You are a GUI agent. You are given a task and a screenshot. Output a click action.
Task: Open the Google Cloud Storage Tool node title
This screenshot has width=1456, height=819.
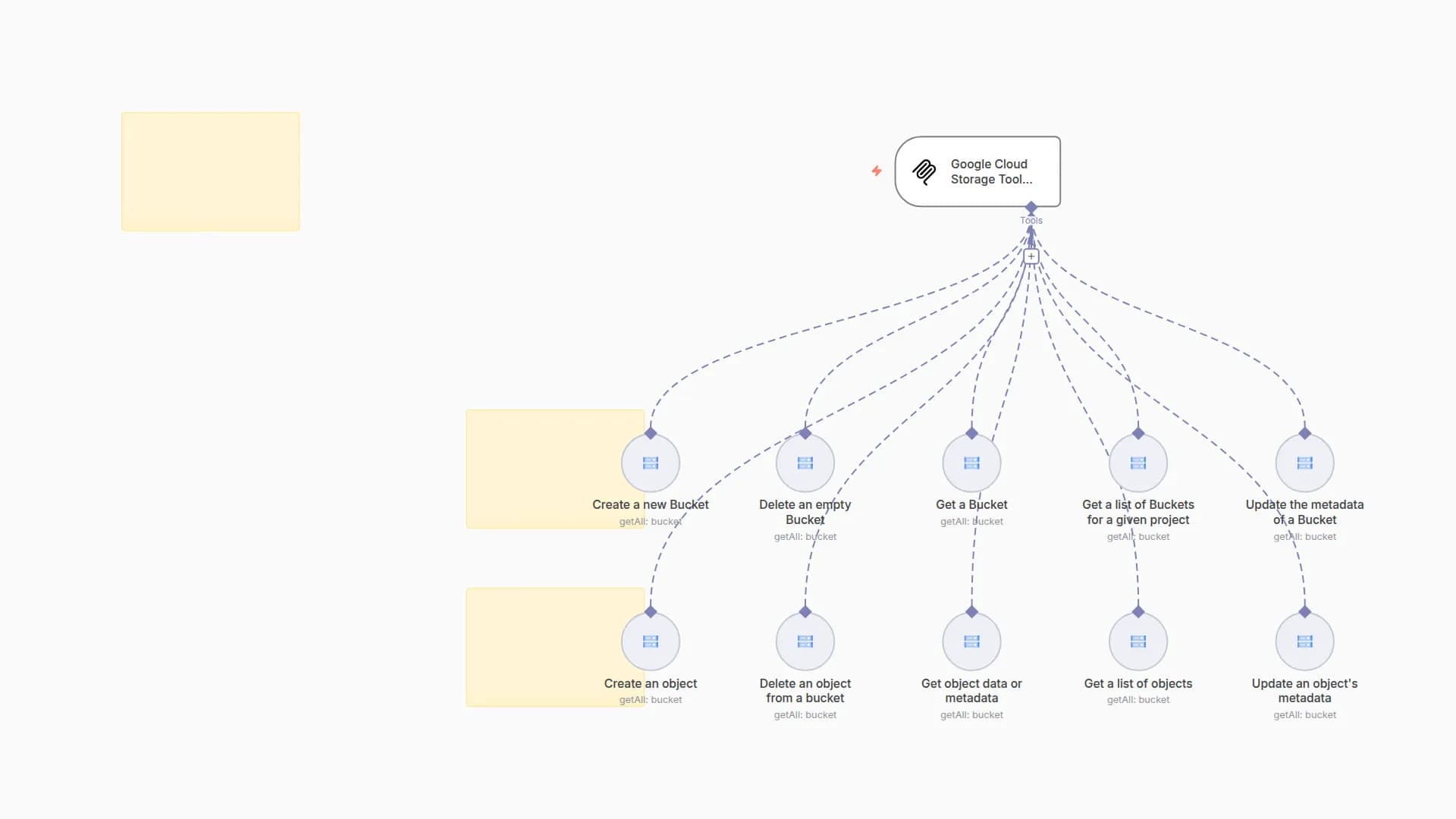[990, 171]
